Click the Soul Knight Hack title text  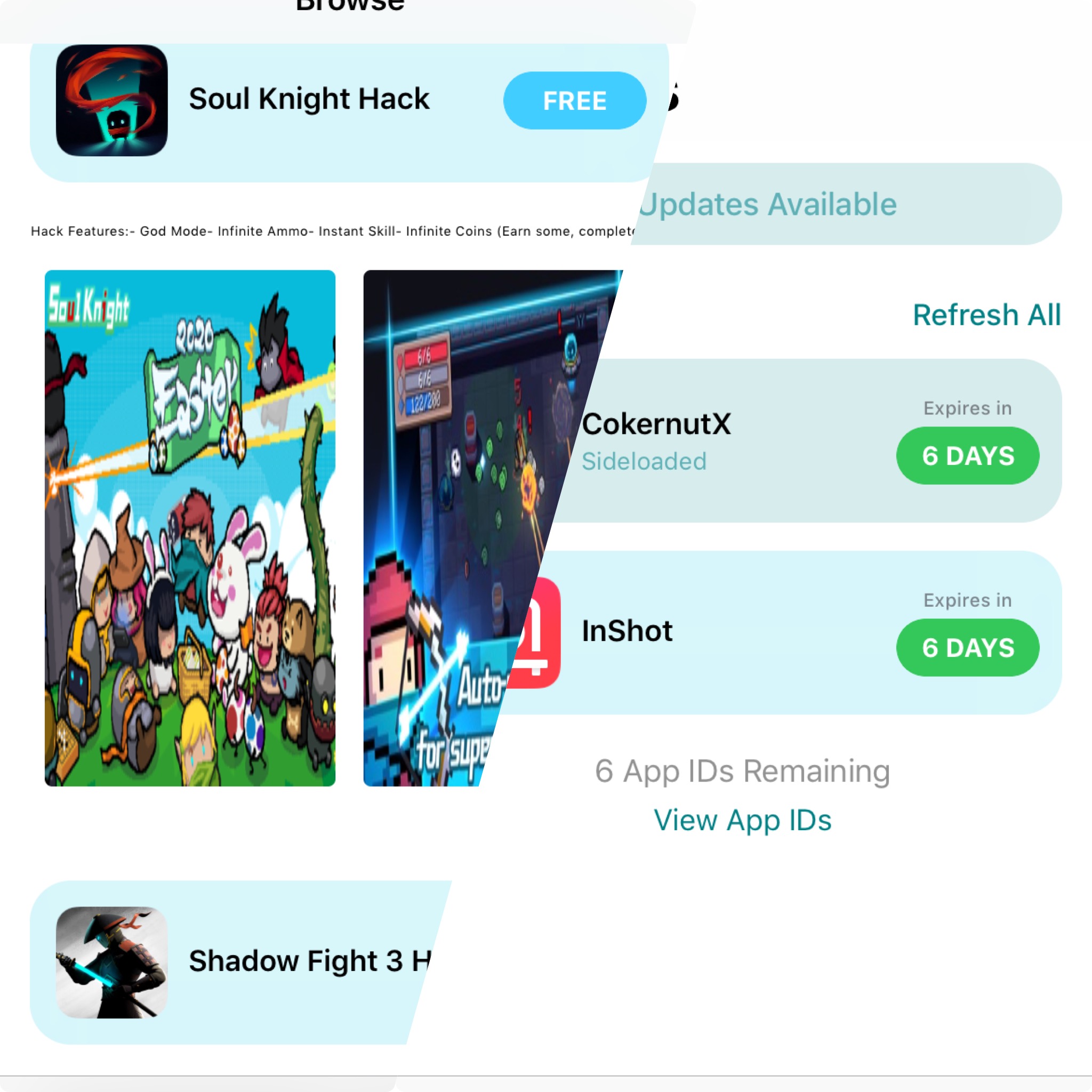pos(309,99)
